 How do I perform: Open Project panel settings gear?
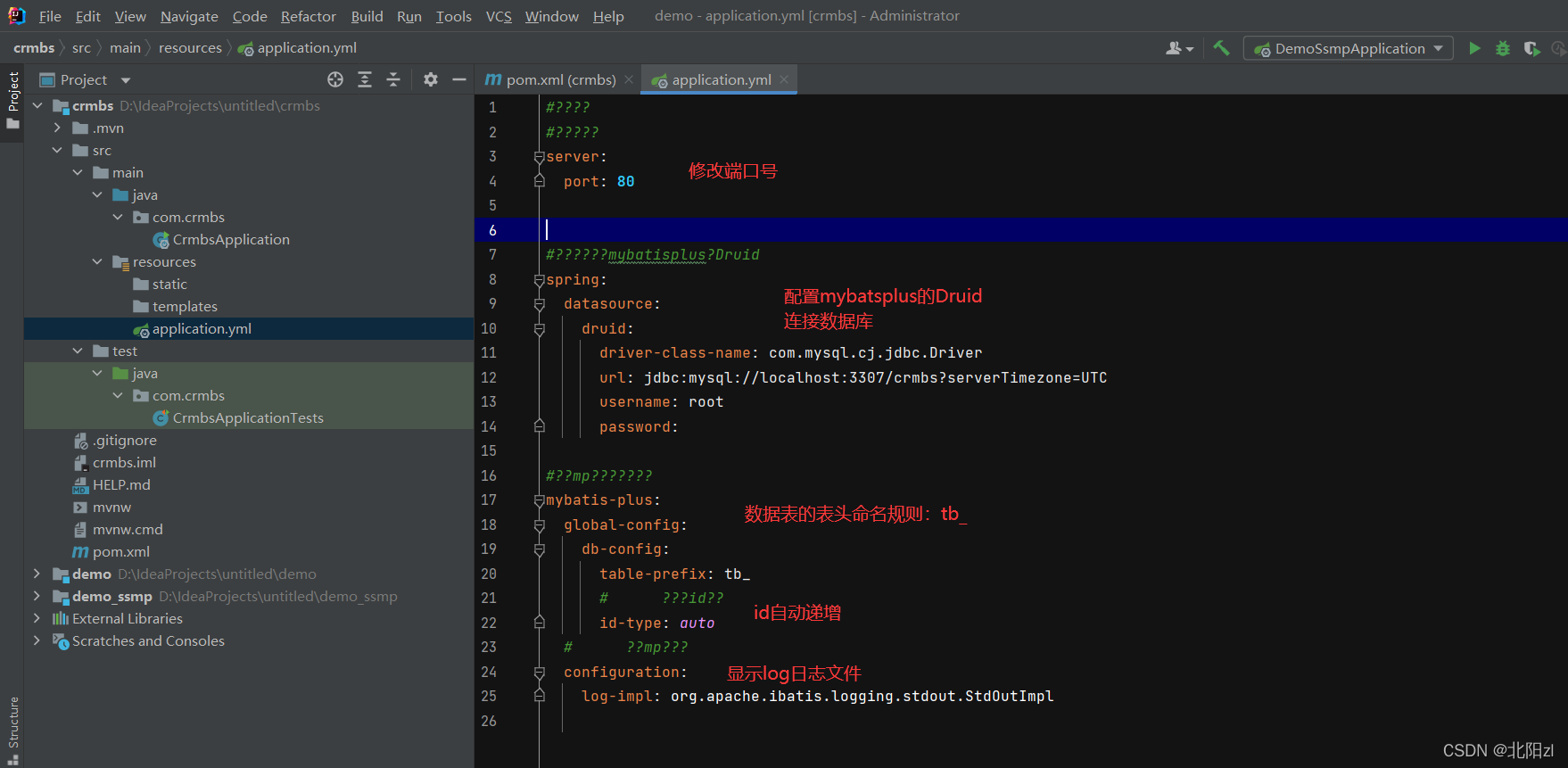(431, 79)
